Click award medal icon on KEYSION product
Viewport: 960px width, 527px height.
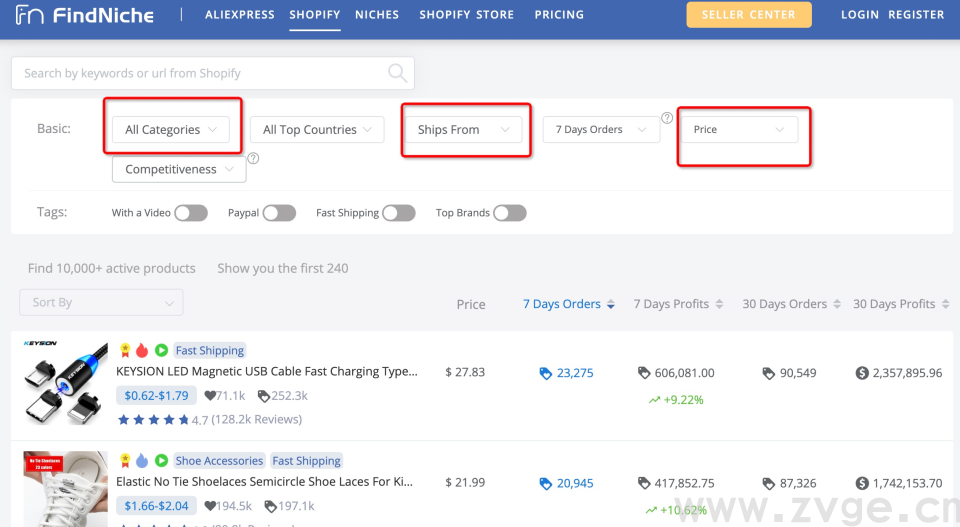(x=125, y=351)
